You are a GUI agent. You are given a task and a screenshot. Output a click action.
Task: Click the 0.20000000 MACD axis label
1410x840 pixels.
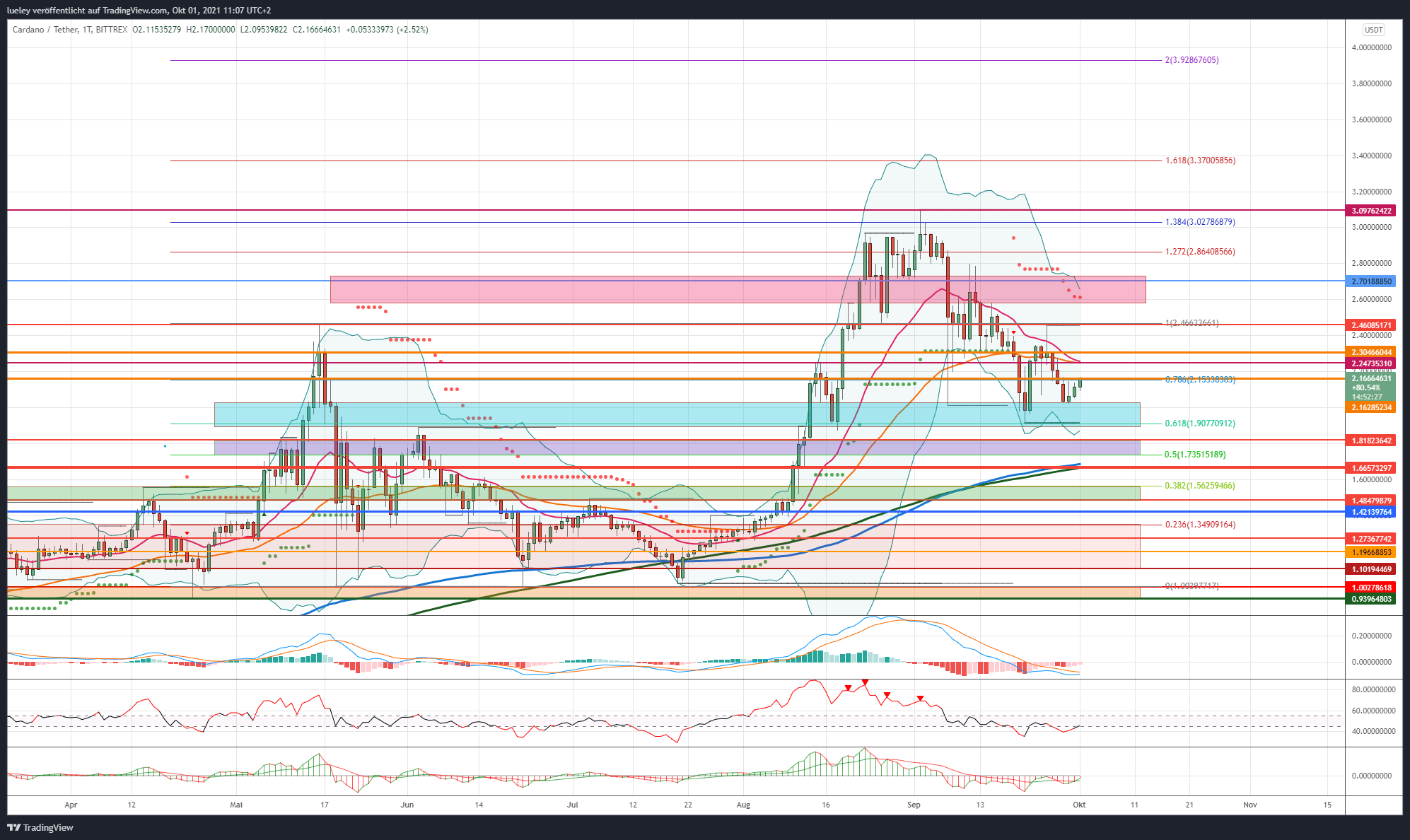coord(1371,636)
